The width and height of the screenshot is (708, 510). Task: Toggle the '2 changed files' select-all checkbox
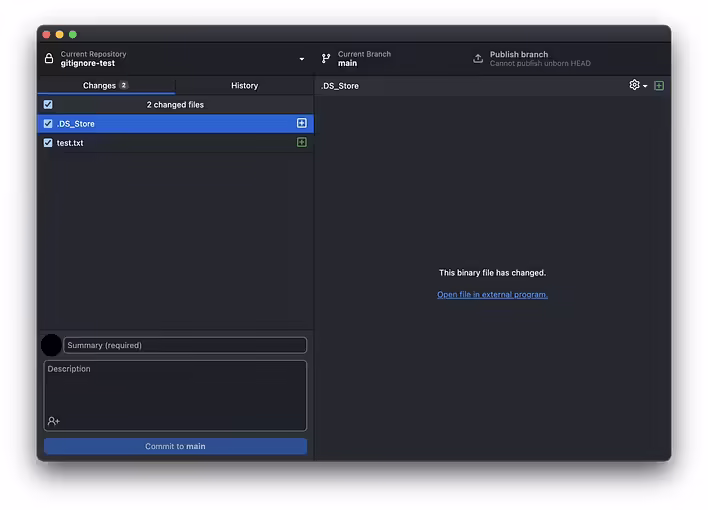tap(48, 104)
